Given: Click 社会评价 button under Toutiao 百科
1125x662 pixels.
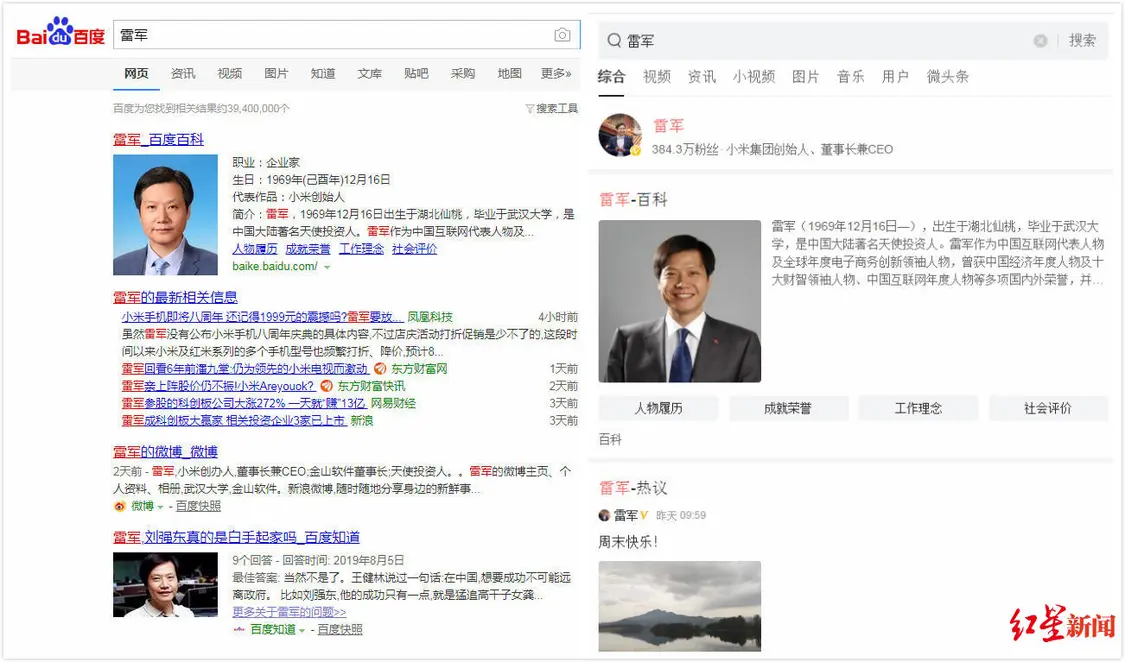Looking at the screenshot, I should point(1048,408).
